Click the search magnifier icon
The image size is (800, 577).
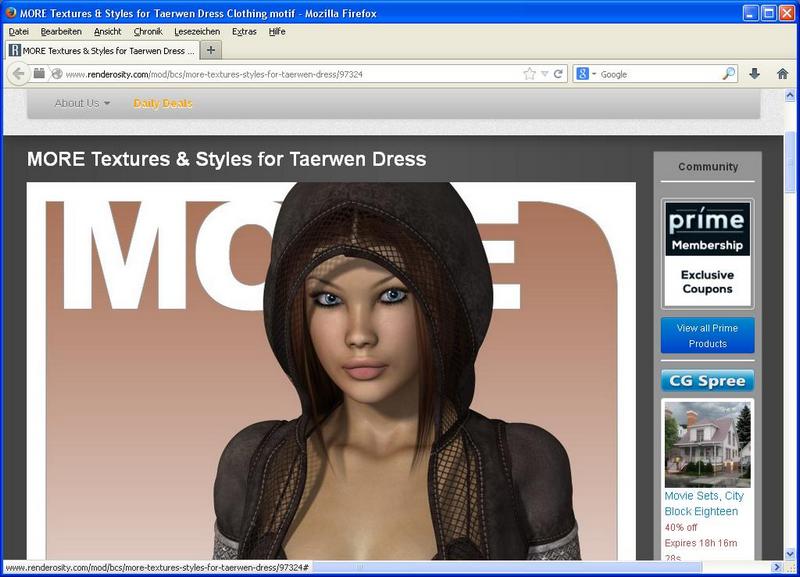(729, 74)
